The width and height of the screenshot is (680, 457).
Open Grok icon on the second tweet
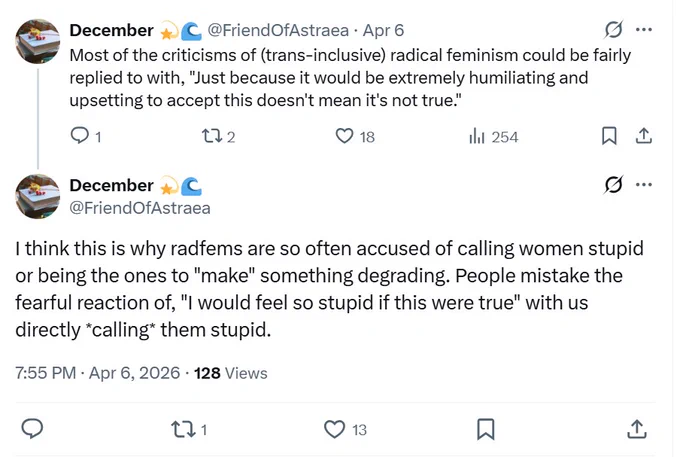point(613,185)
